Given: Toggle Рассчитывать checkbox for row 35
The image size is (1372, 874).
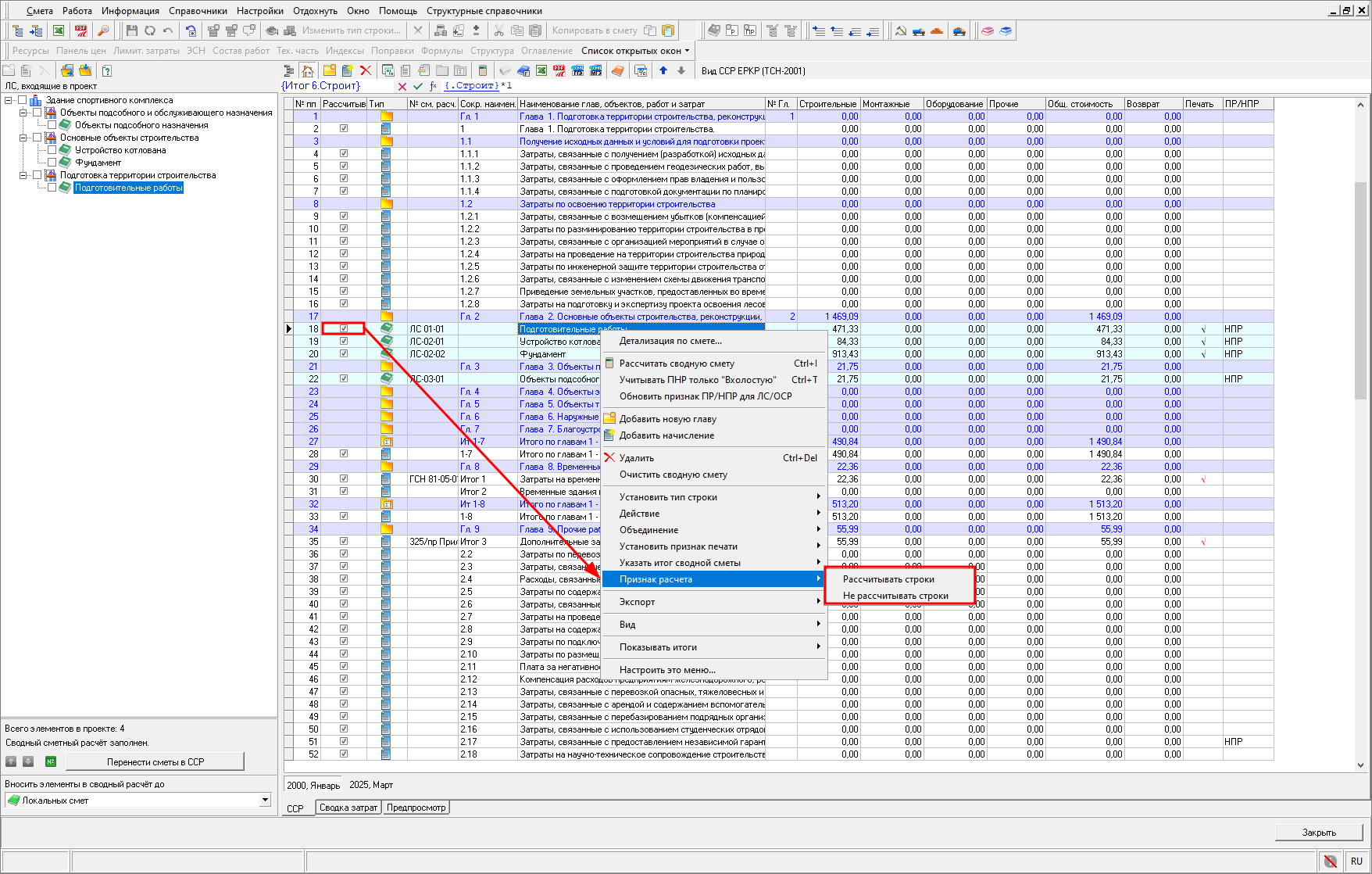Looking at the screenshot, I should [344, 541].
